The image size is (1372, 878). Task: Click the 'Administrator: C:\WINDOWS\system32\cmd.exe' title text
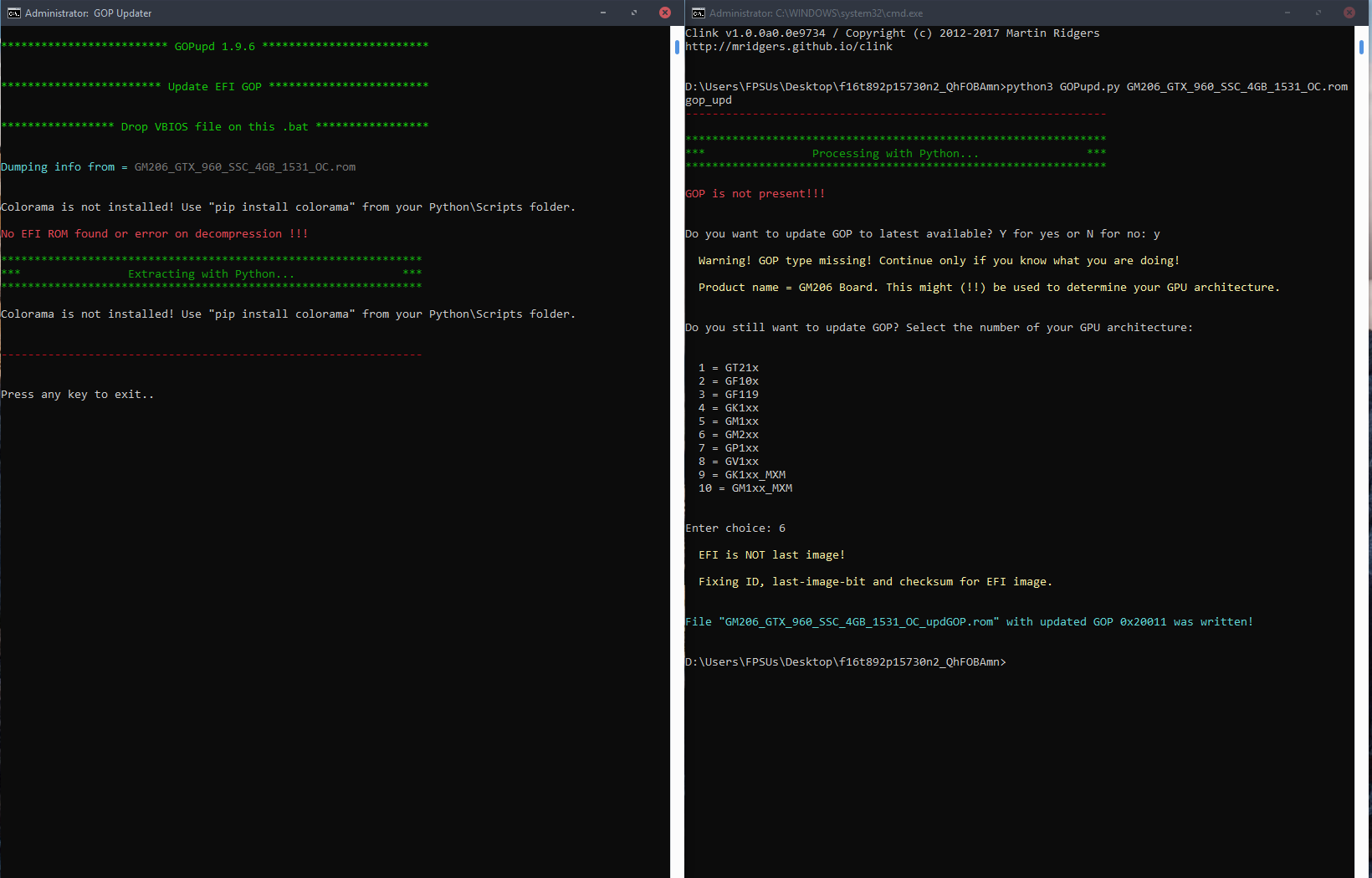tap(816, 13)
